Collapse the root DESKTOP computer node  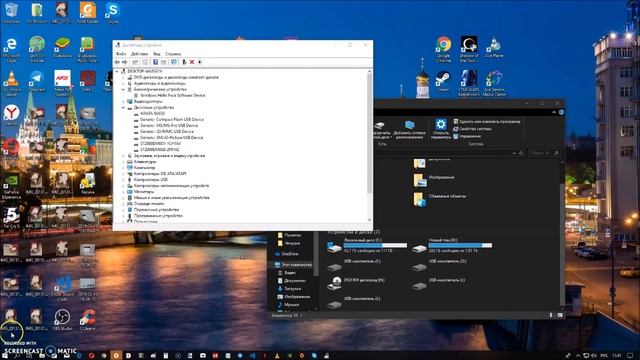pos(118,71)
